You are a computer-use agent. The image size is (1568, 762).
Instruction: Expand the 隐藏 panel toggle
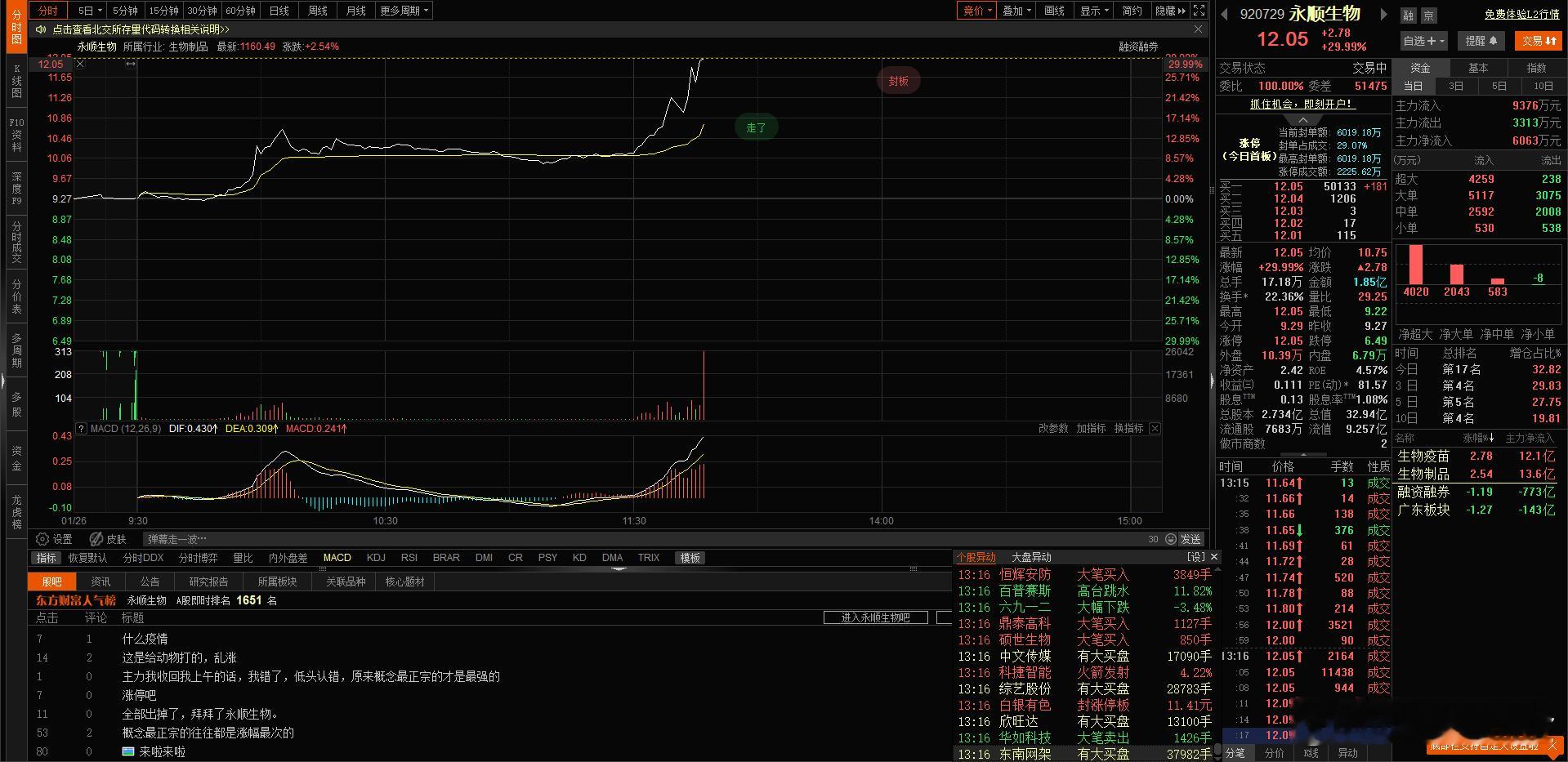1169,11
